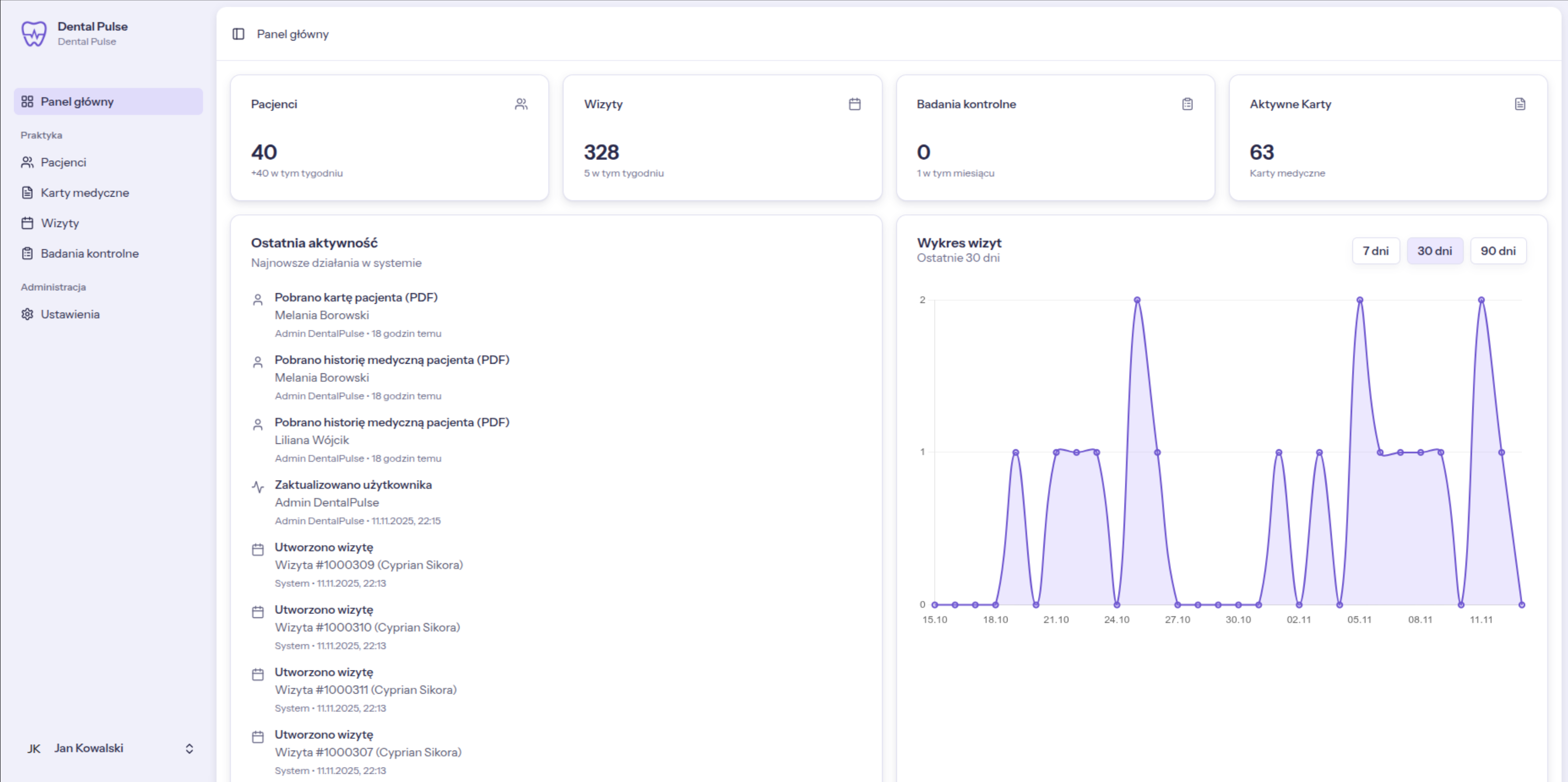Image resolution: width=1568 pixels, height=782 pixels.
Task: Click the first chart peak data point
Action: pyautogui.click(x=1136, y=300)
